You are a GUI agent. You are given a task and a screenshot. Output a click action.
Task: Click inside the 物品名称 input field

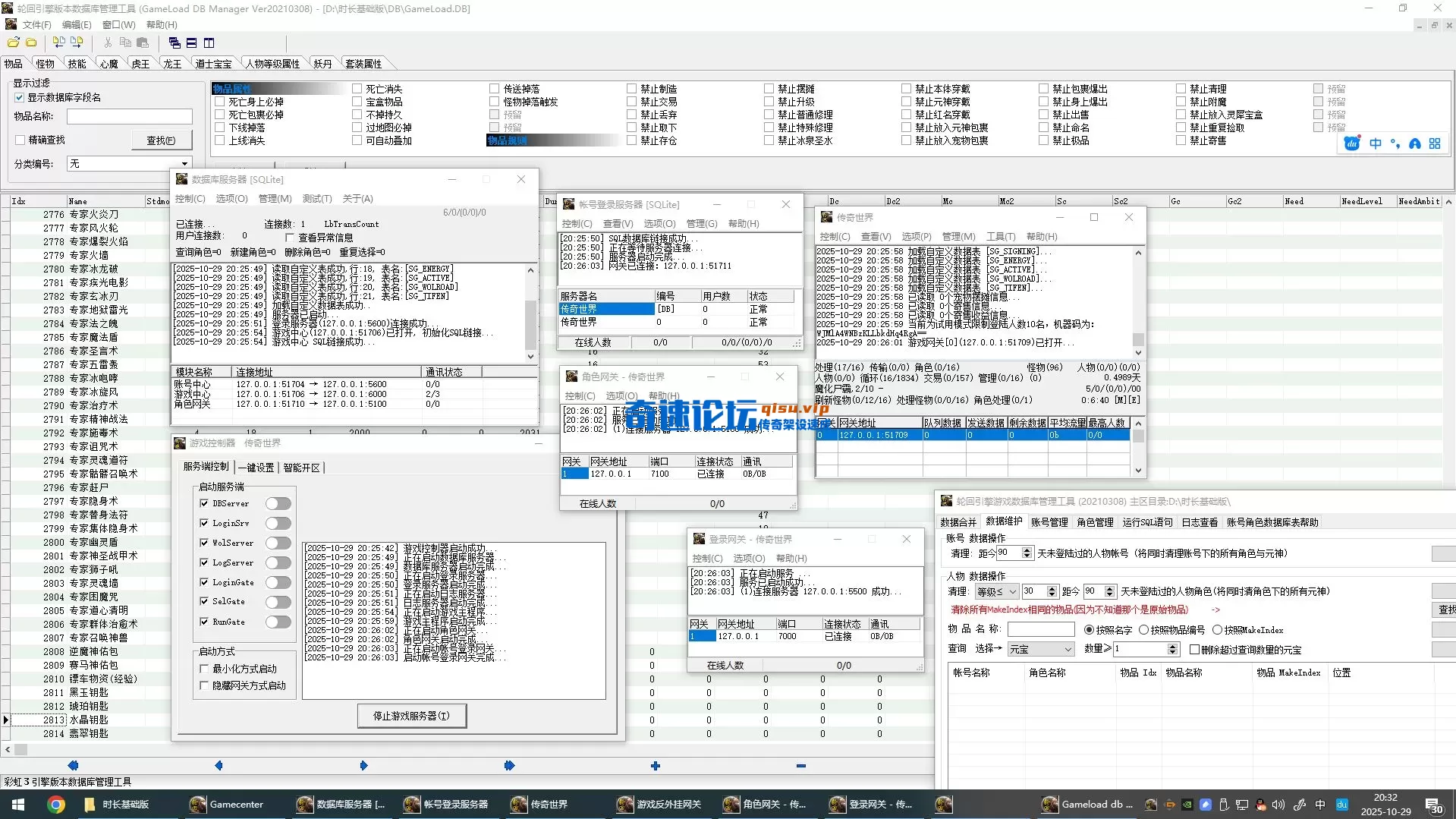point(129,116)
